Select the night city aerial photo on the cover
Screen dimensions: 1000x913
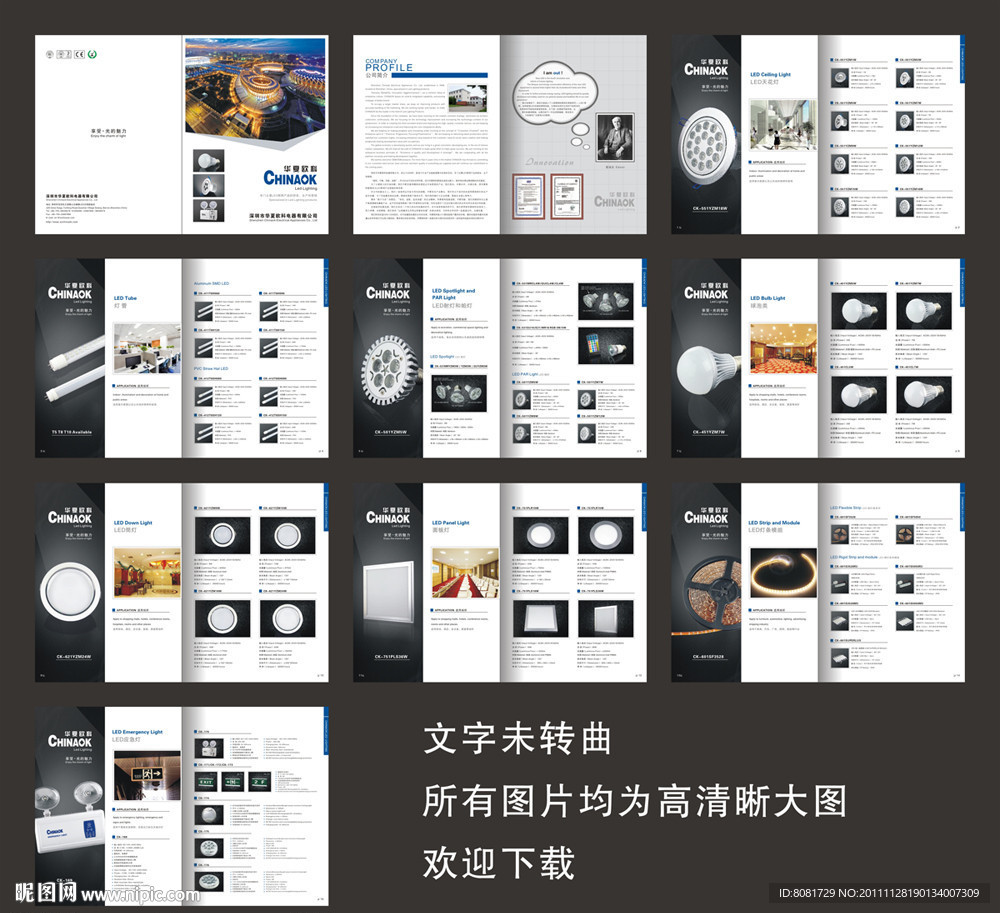coord(255,91)
